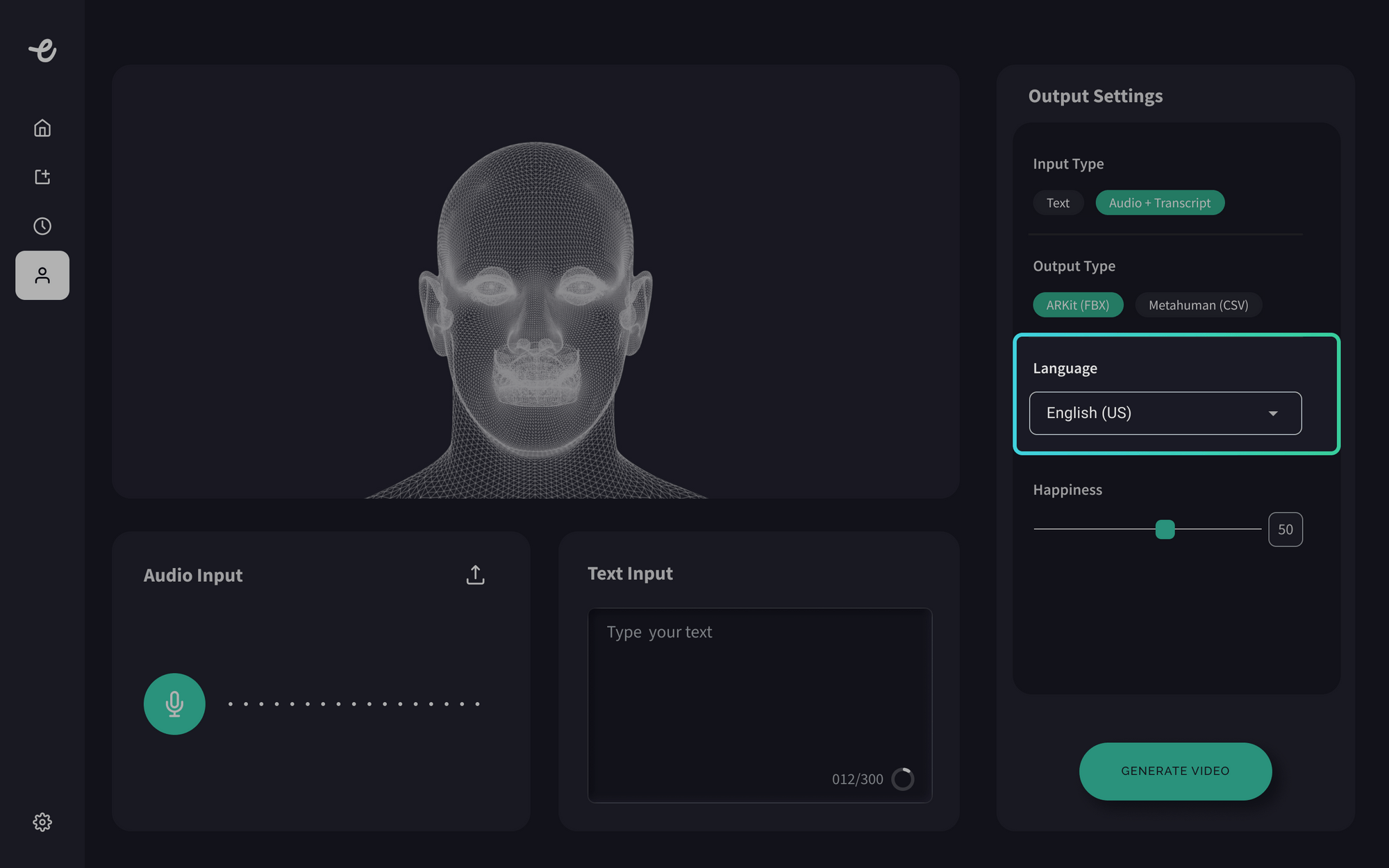Screen dimensions: 1389x868
Task: Switch Input Type to Text
Action: click(x=1058, y=202)
